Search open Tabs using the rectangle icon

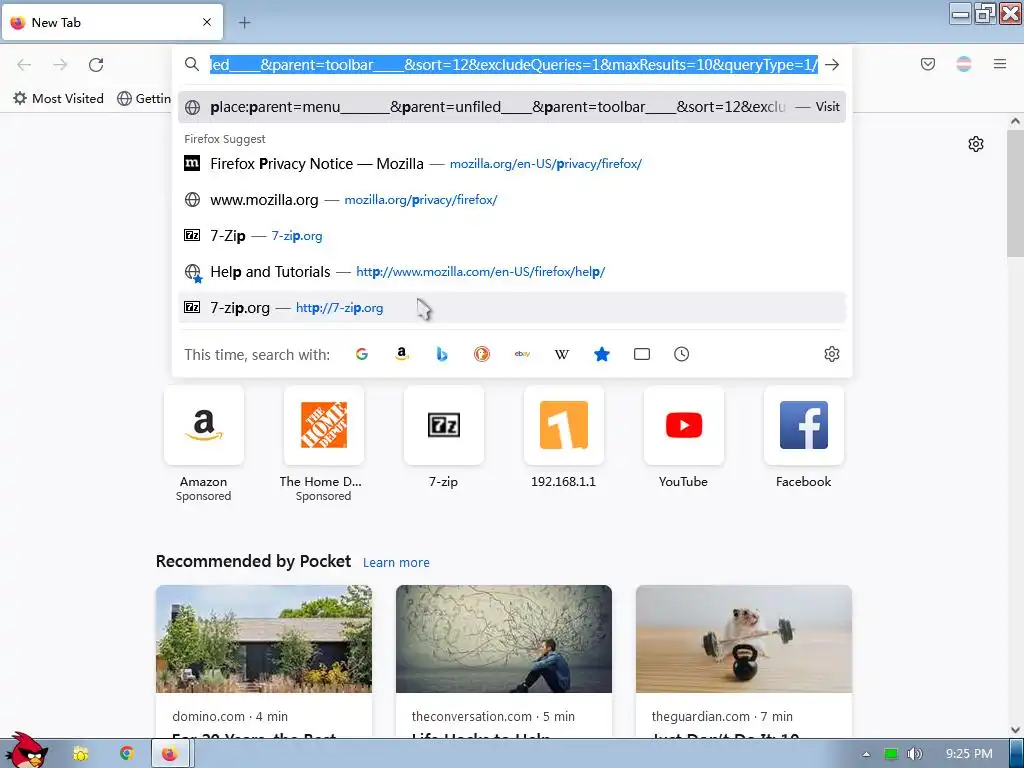pyautogui.click(x=642, y=354)
